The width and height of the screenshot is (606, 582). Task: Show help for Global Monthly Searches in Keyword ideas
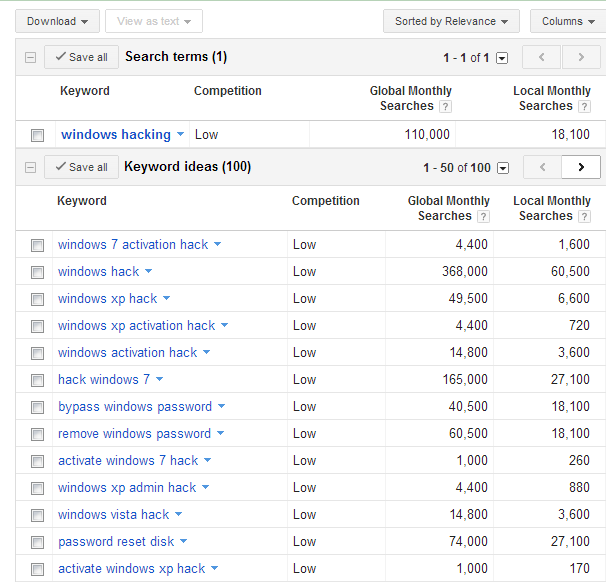(483, 216)
